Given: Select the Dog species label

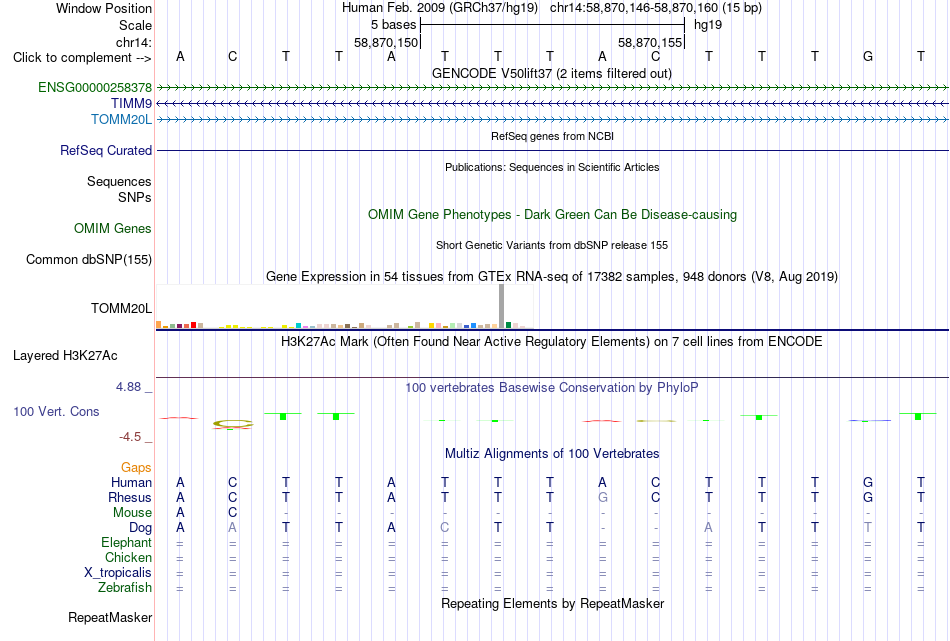Looking at the screenshot, I should (140, 528).
